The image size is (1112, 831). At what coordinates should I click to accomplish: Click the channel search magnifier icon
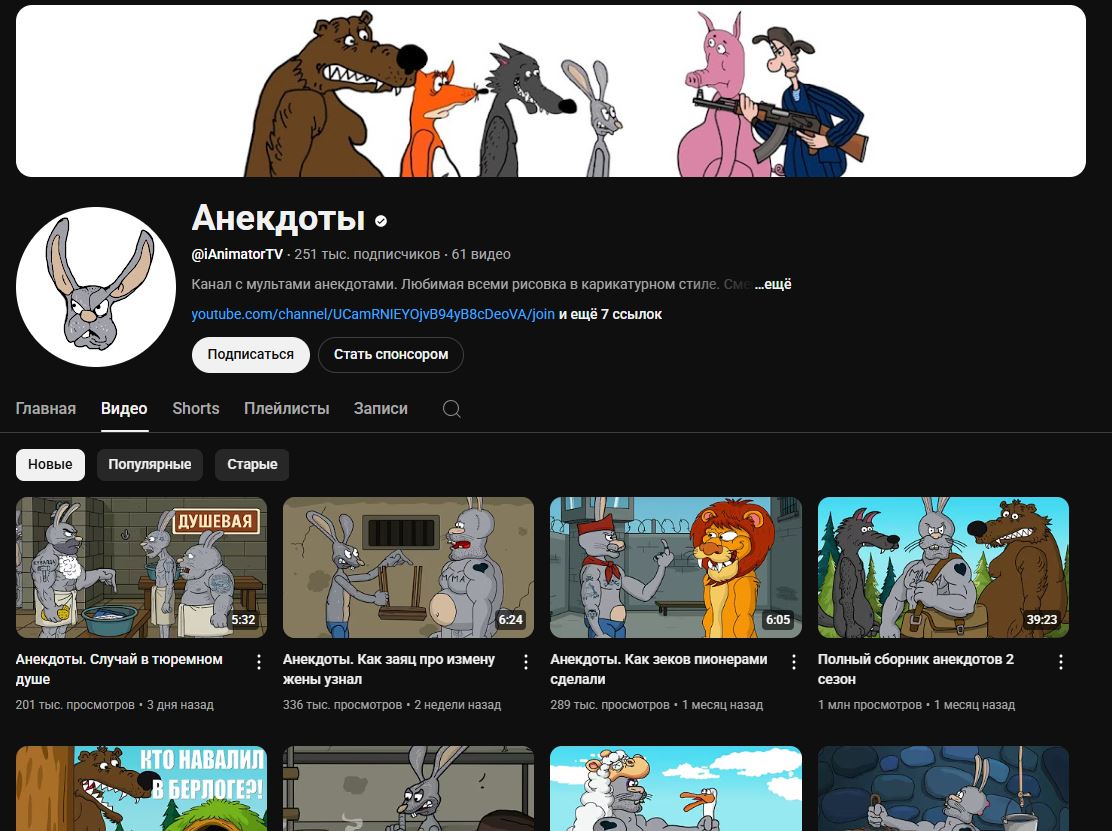[x=452, y=408]
